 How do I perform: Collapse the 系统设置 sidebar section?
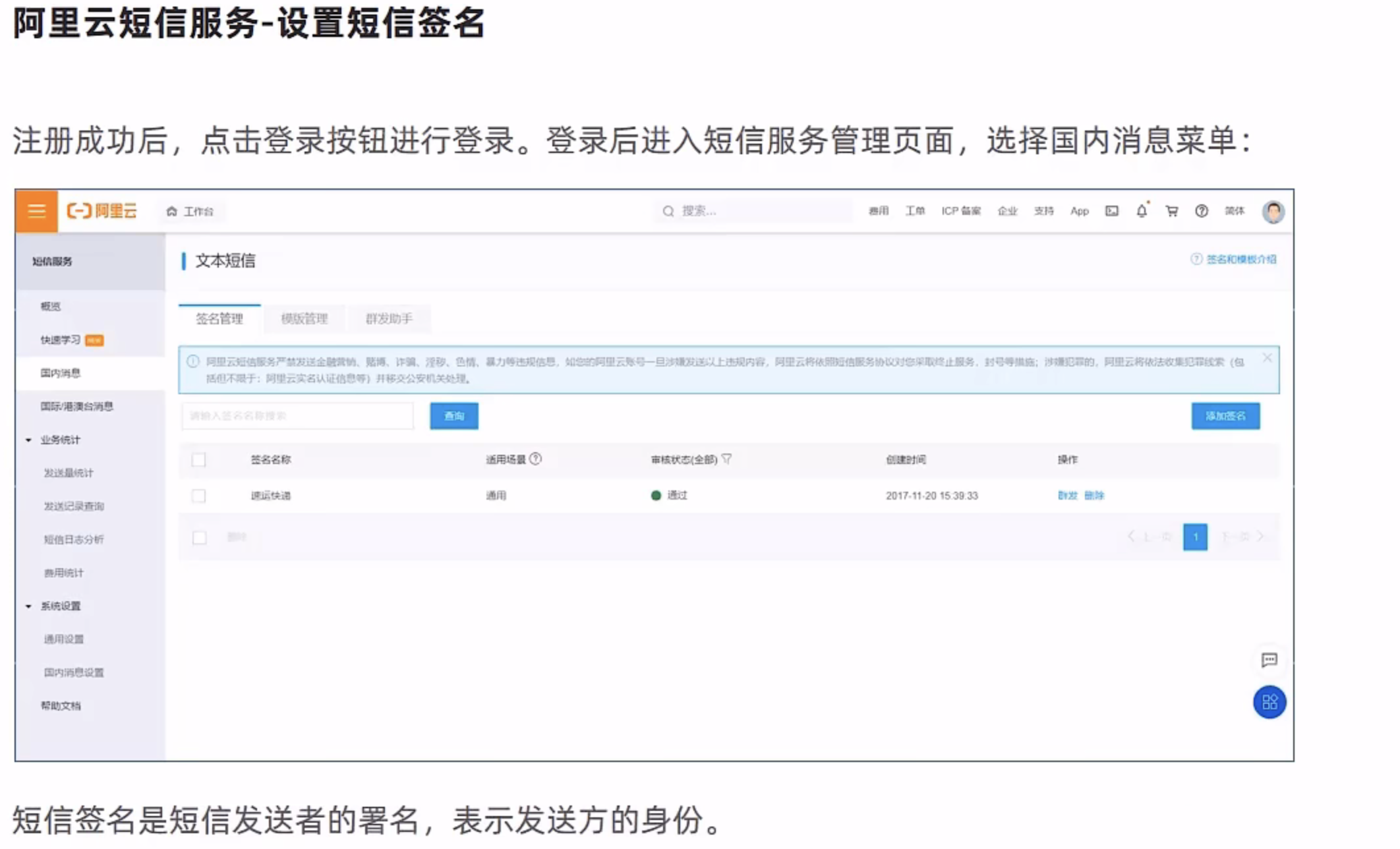point(28,606)
